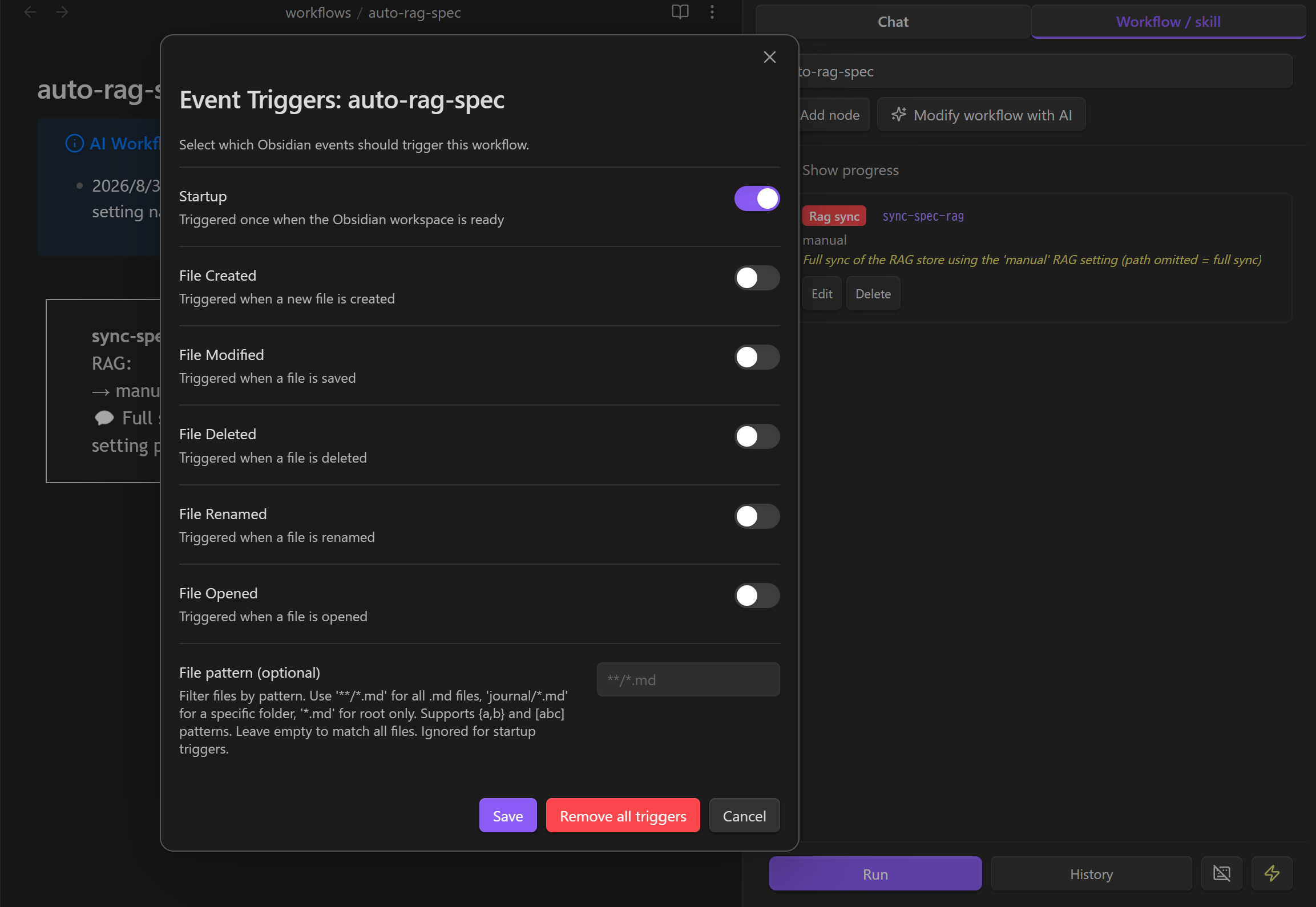Click Modify workflow with AI button

982,115
